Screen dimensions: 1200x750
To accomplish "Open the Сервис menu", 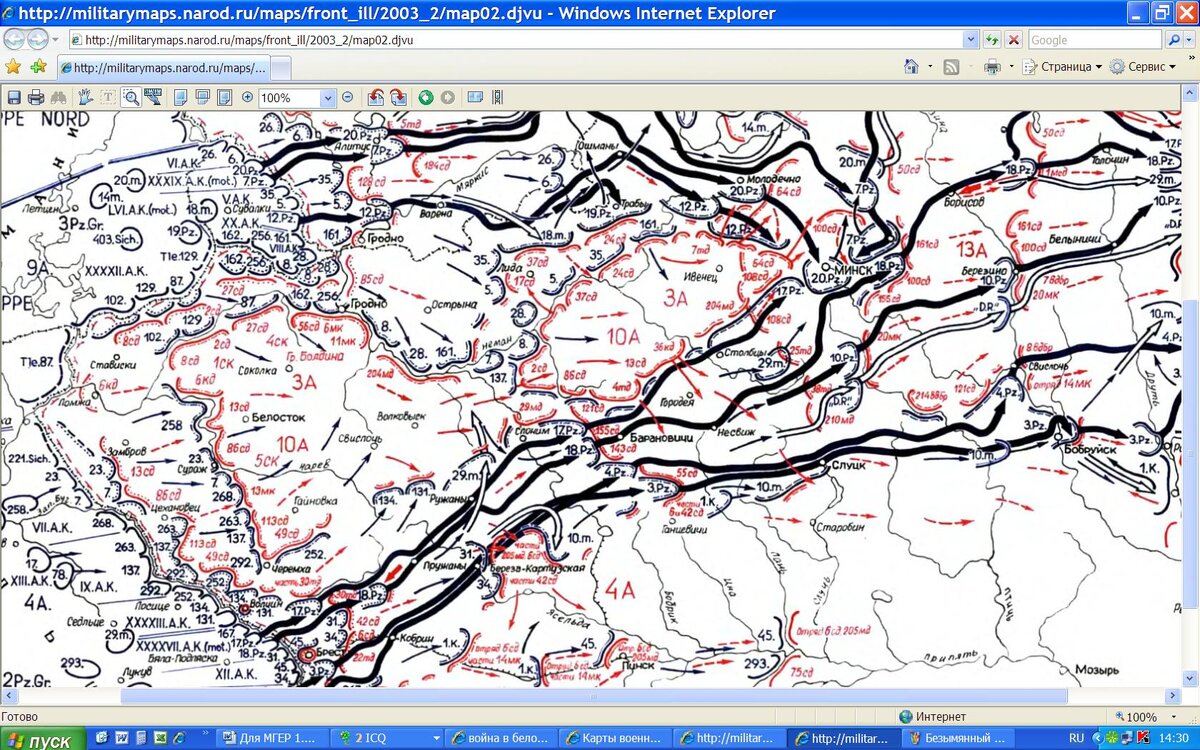I will tap(1142, 67).
